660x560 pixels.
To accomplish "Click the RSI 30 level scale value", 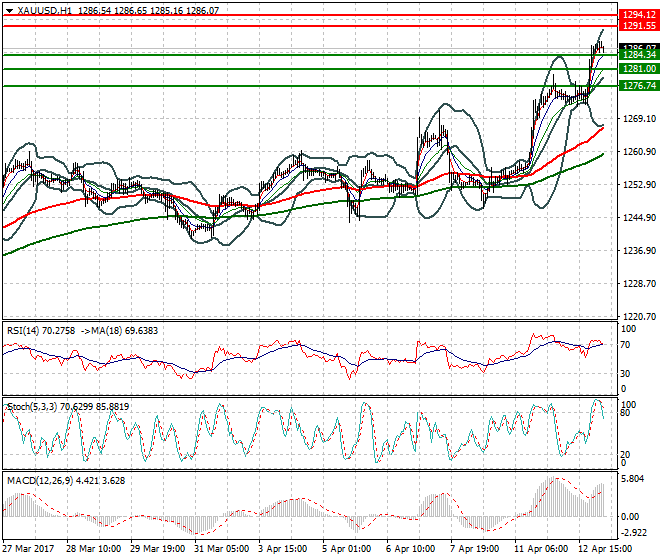I will point(625,373).
